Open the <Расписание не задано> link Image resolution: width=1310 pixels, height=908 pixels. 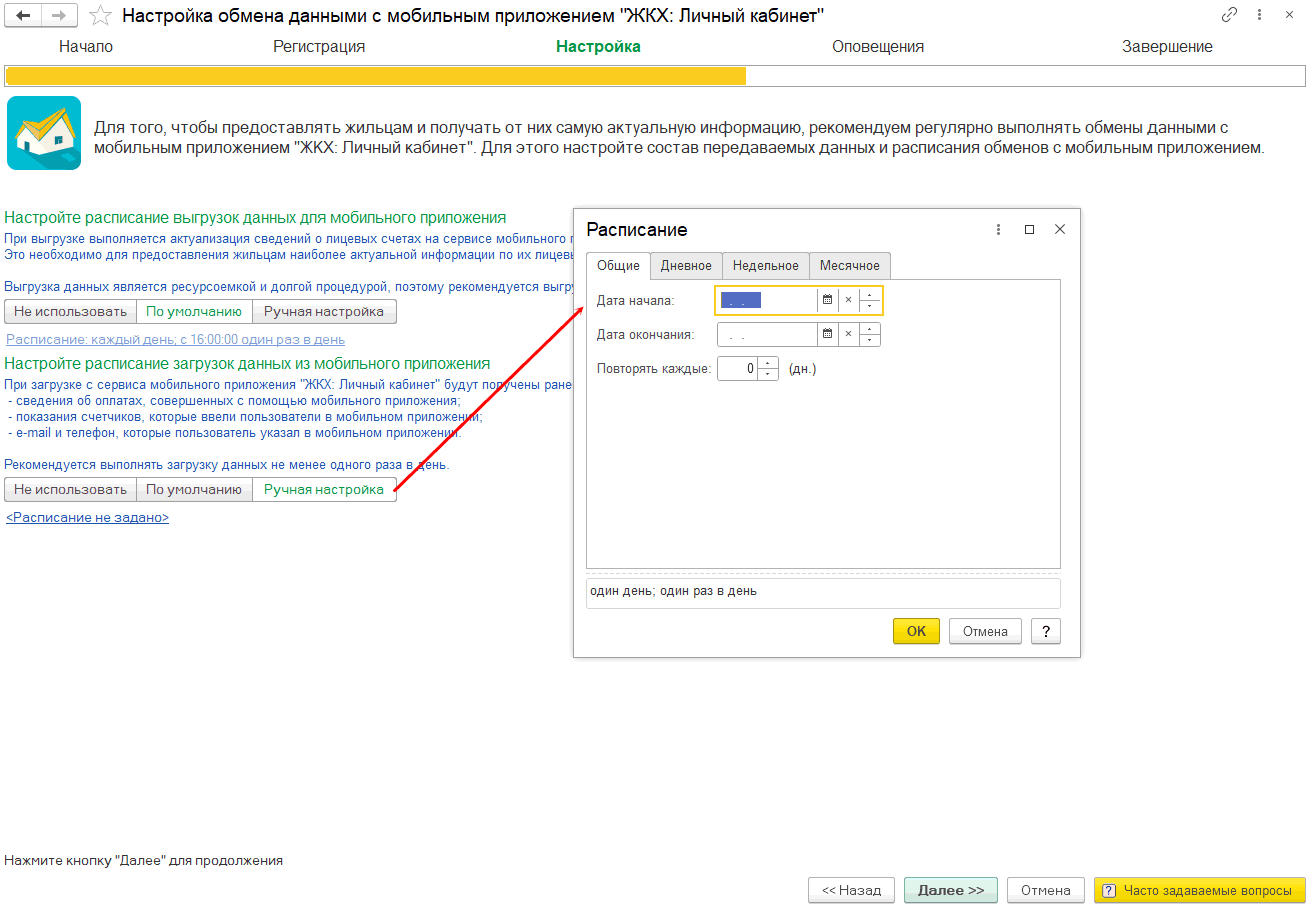pos(87,518)
